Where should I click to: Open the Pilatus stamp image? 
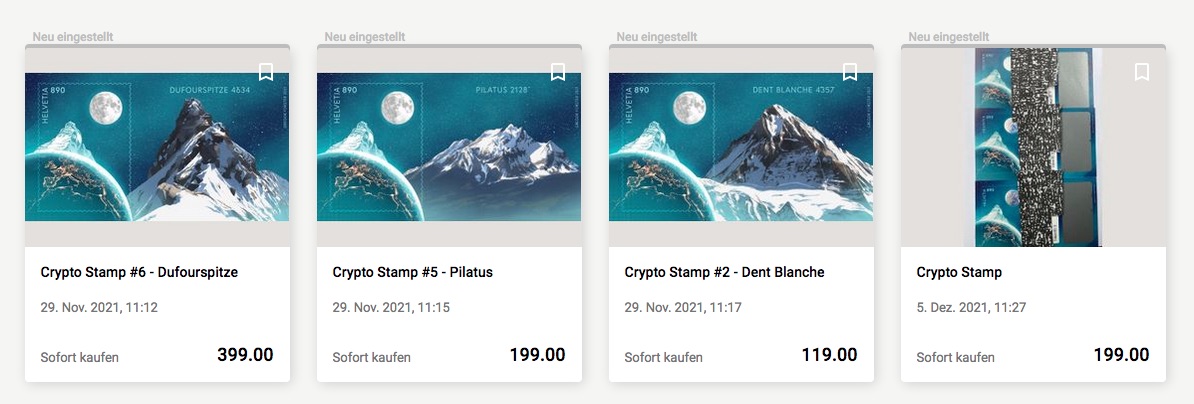pyautogui.click(x=449, y=147)
